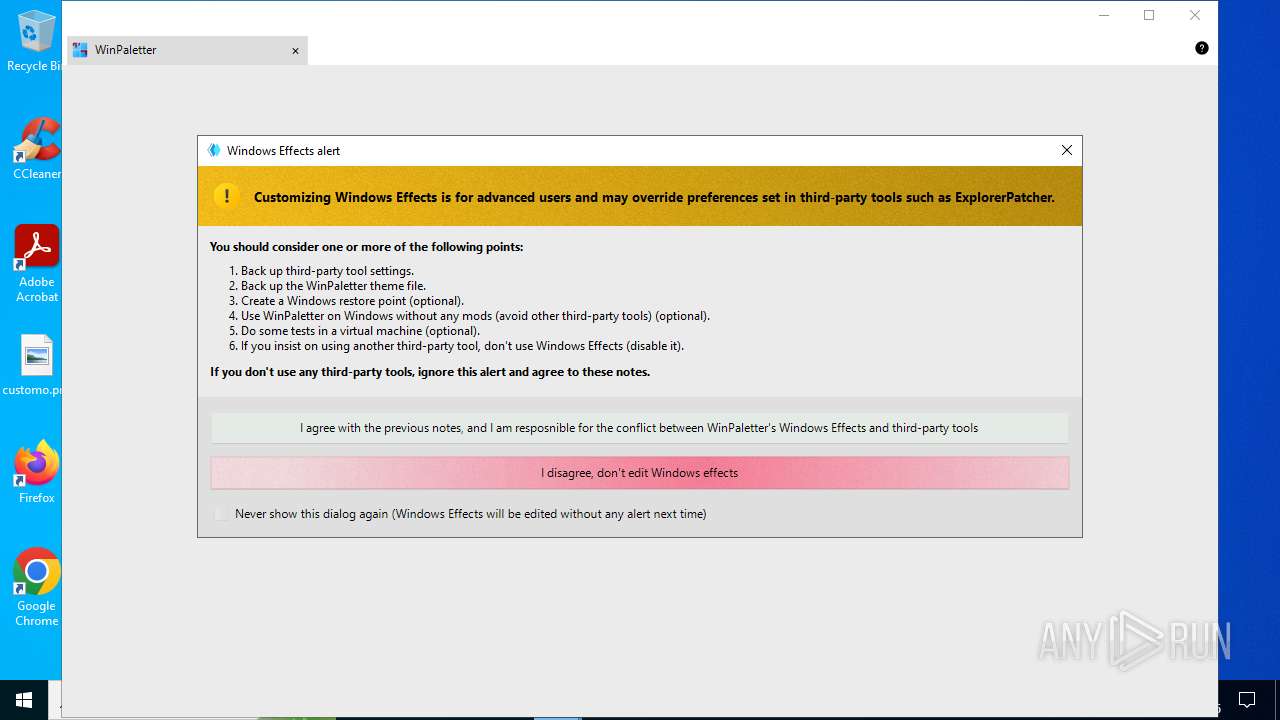Screen dimensions: 1280x720
Task: Click 'If you insist on using another third-party tool' line
Action: click(x=462, y=346)
